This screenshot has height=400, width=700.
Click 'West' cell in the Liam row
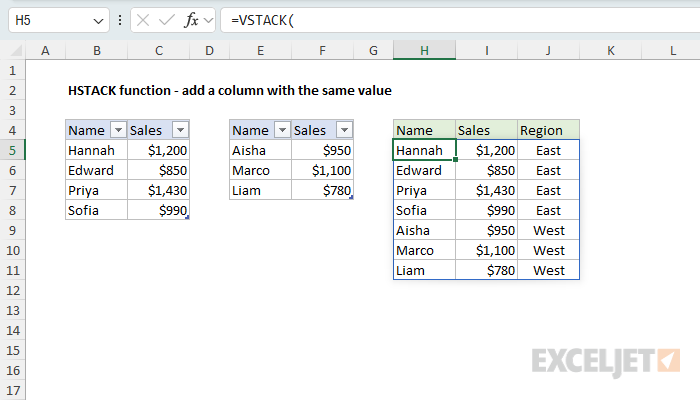point(548,271)
